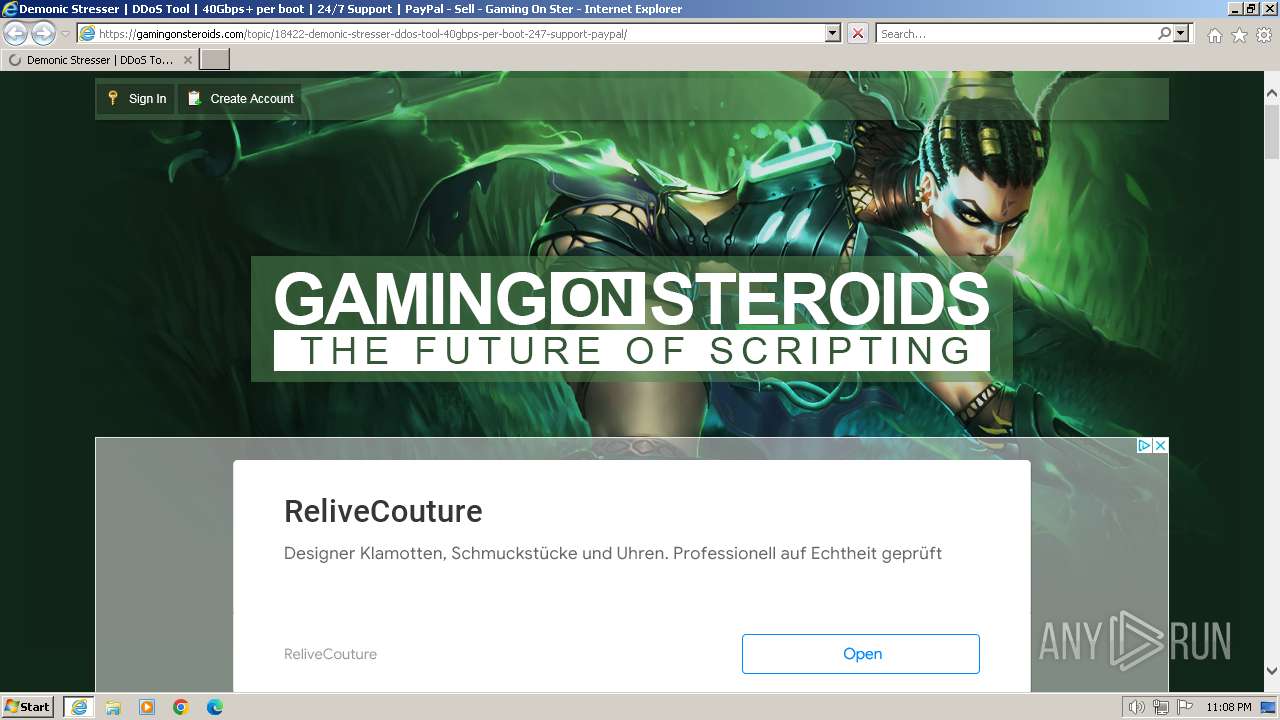Open the AdChoices info triangle icon
The image size is (1280, 720).
(1144, 446)
